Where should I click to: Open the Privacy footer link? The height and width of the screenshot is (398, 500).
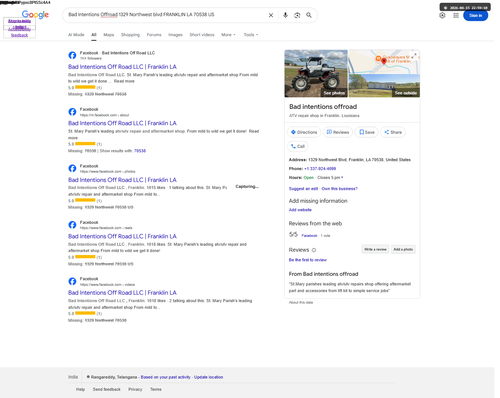(135, 389)
